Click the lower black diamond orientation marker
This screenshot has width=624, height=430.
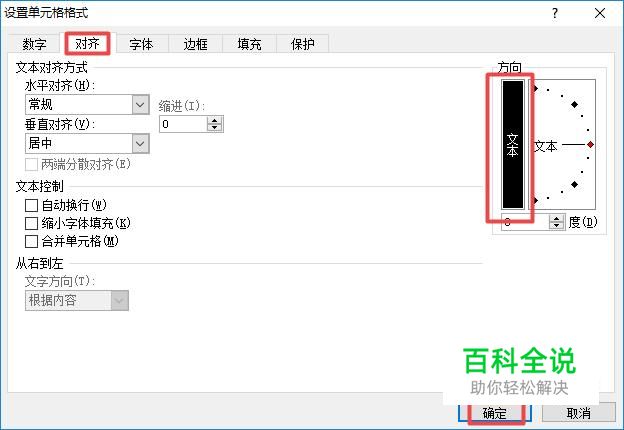point(574,185)
